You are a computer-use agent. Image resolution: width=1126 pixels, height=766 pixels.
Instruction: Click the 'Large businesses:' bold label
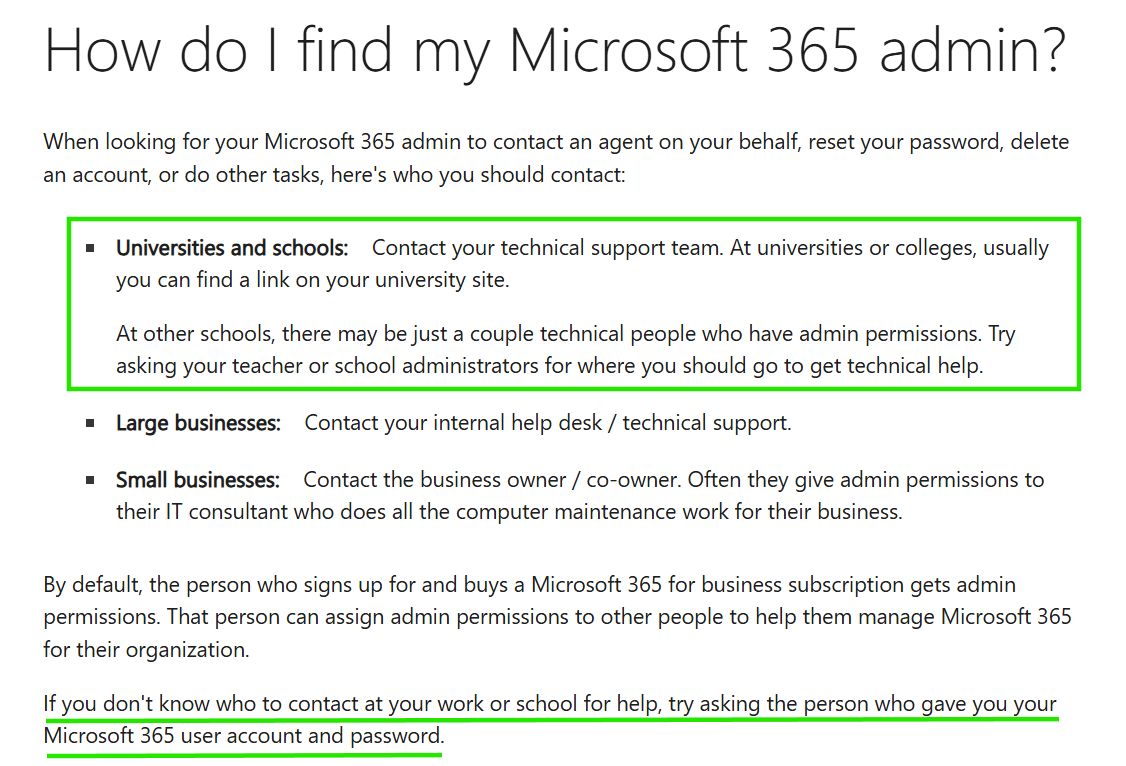(198, 424)
